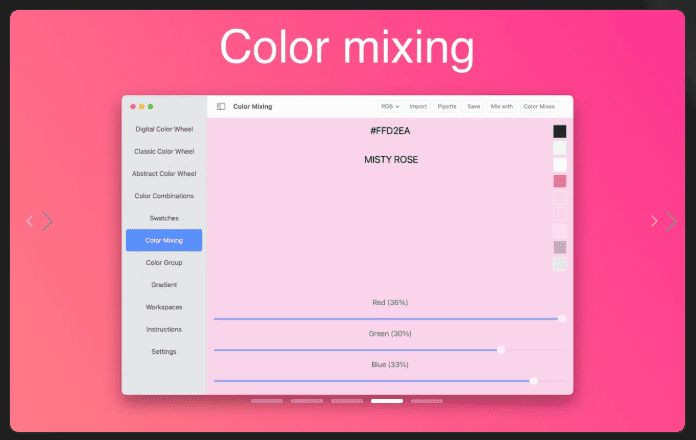This screenshot has height=440, width=696.
Task: Toggle the sidebar icon beside Color Mixing title
Action: point(221,107)
